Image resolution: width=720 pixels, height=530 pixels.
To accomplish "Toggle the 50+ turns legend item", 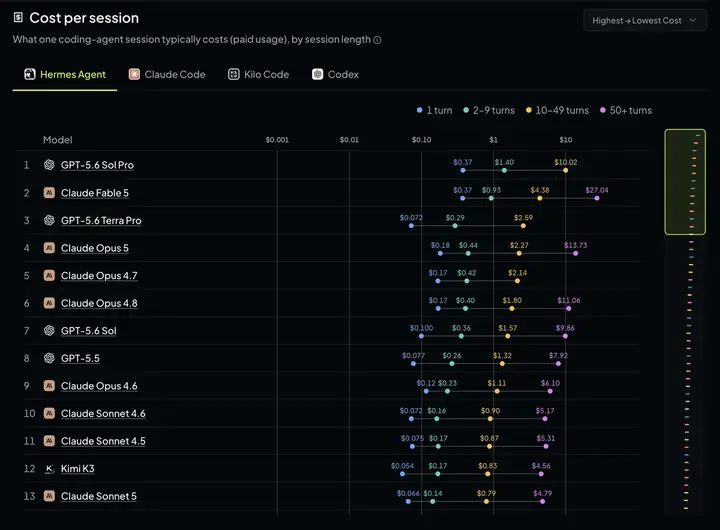I will point(626,110).
